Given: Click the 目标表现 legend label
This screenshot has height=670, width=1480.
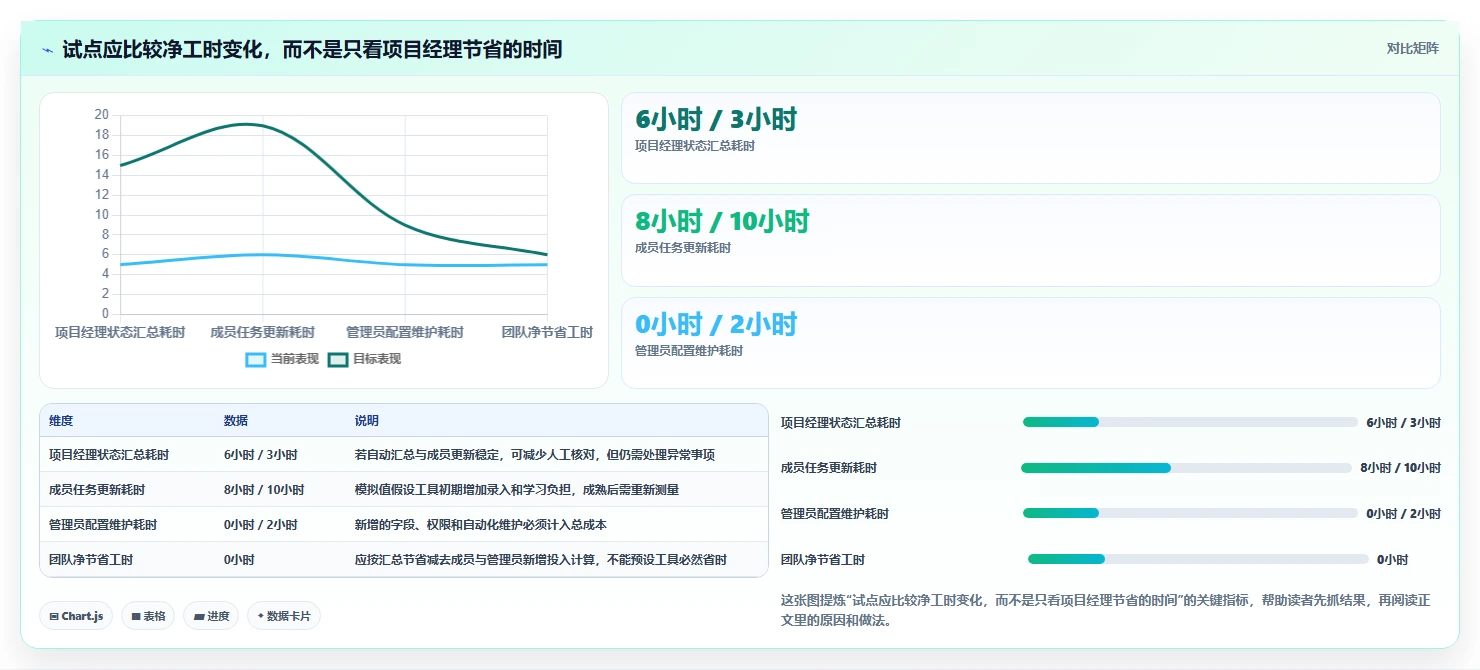Looking at the screenshot, I should tap(377, 359).
